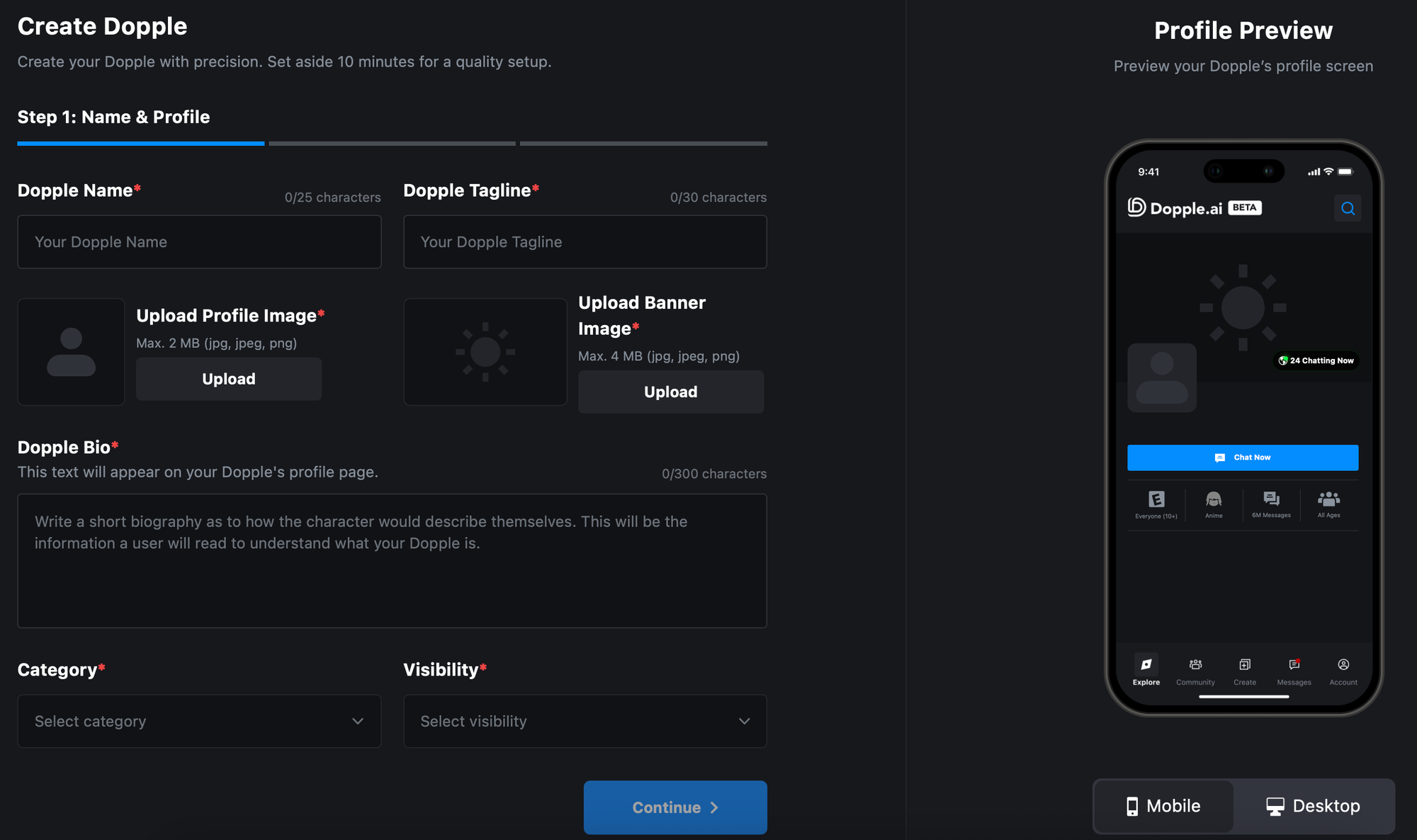Click the Dopple.ai logo in preview

click(1176, 208)
